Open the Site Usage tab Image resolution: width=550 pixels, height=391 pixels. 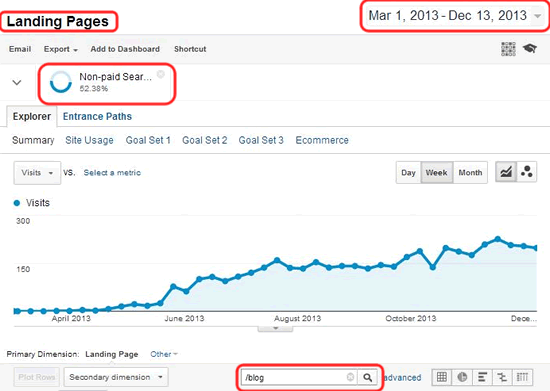pyautogui.click(x=89, y=140)
